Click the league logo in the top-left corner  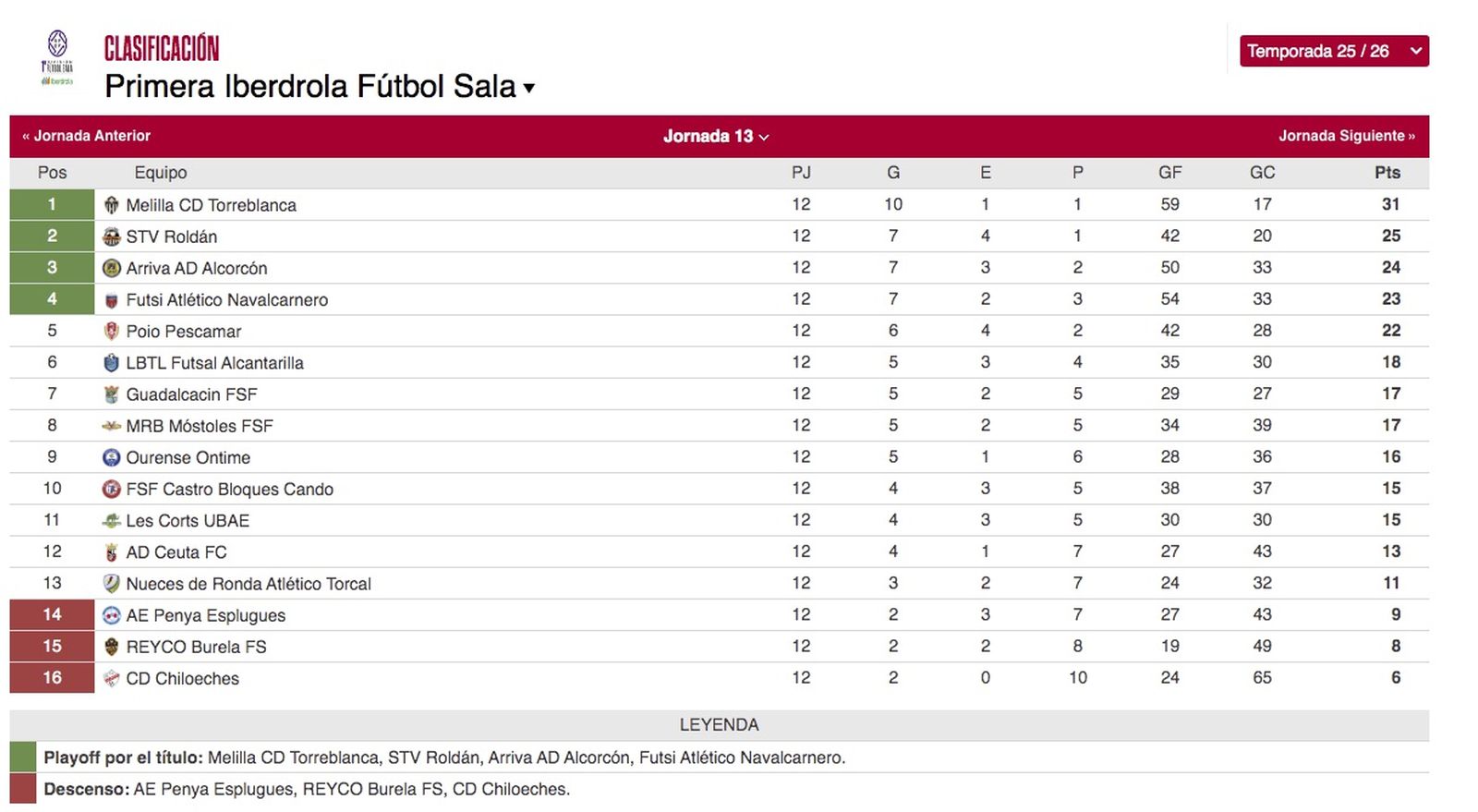tap(57, 57)
